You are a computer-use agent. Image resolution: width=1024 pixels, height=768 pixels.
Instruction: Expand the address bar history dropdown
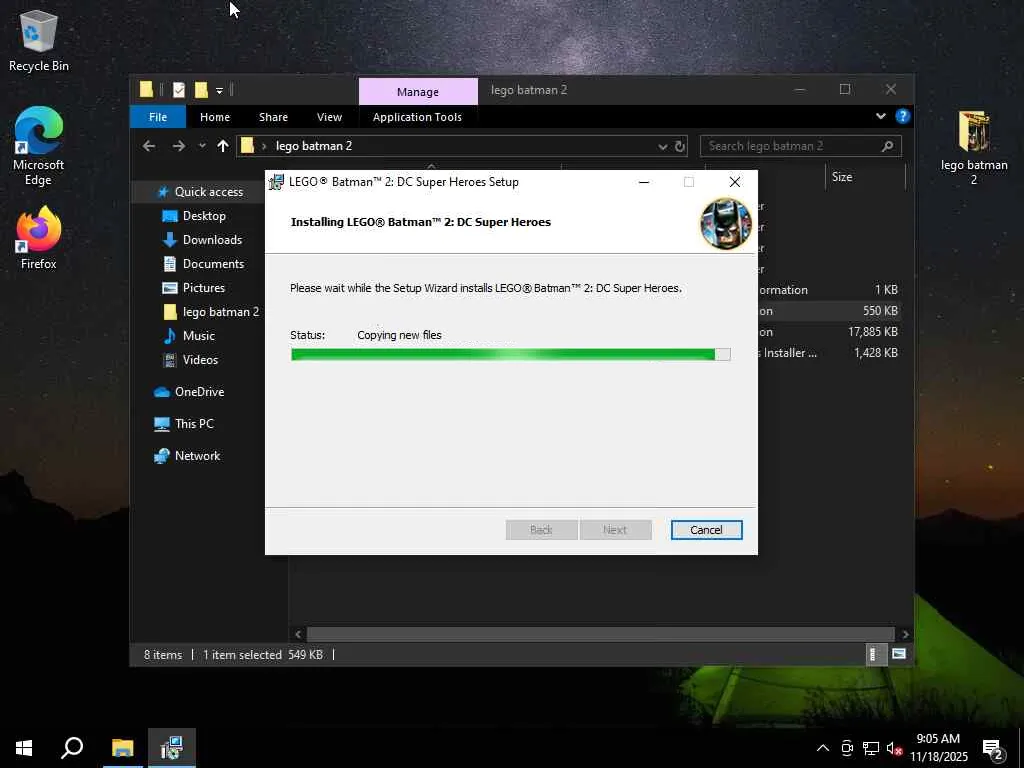tap(662, 146)
